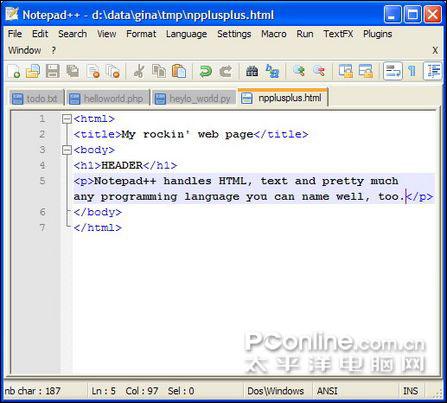447x403 pixels.
Task: Toggle the Show indent guide icon
Action: (433, 71)
